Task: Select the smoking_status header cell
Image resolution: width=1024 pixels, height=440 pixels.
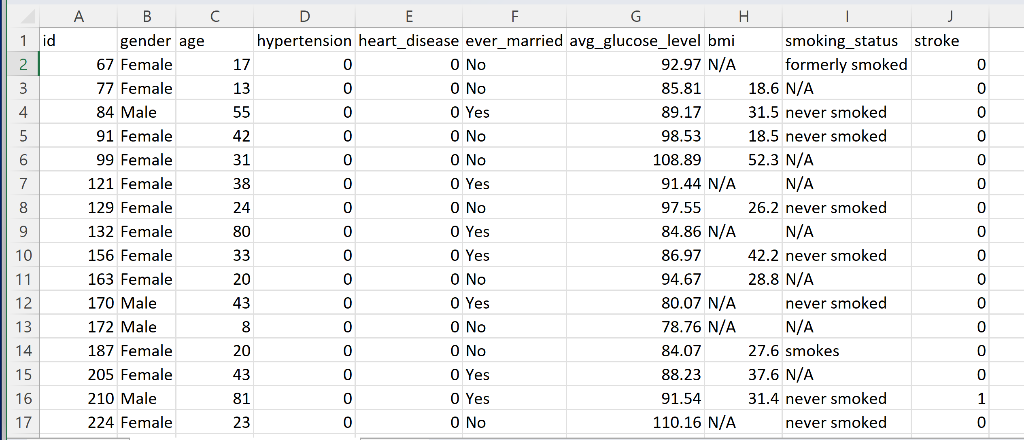Action: pyautogui.click(x=847, y=41)
